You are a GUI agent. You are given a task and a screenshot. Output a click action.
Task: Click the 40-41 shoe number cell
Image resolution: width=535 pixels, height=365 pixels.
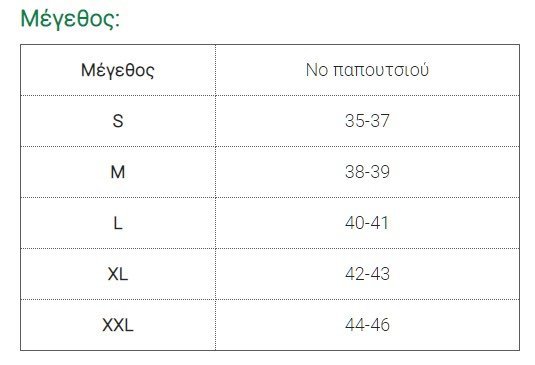click(x=367, y=223)
